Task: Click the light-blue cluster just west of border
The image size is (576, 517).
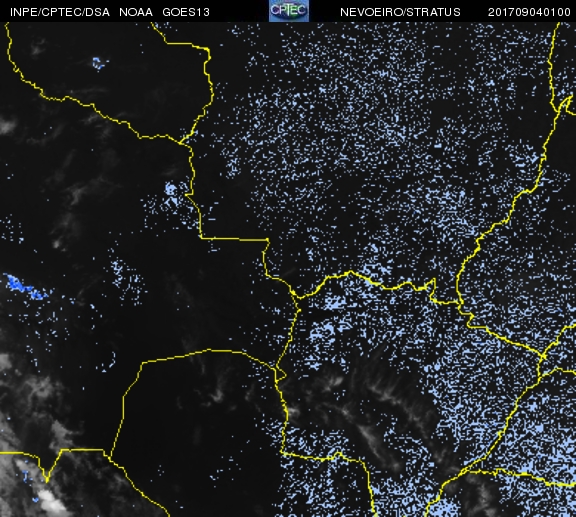Action: (x=173, y=195)
